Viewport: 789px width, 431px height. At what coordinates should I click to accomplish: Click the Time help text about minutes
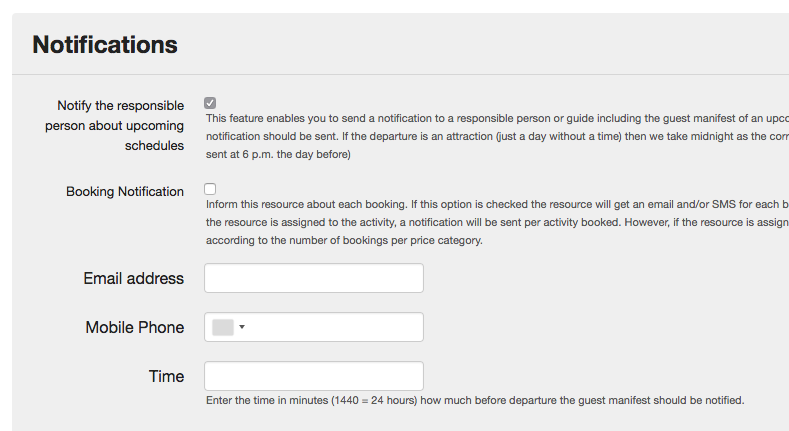pyautogui.click(x=475, y=401)
